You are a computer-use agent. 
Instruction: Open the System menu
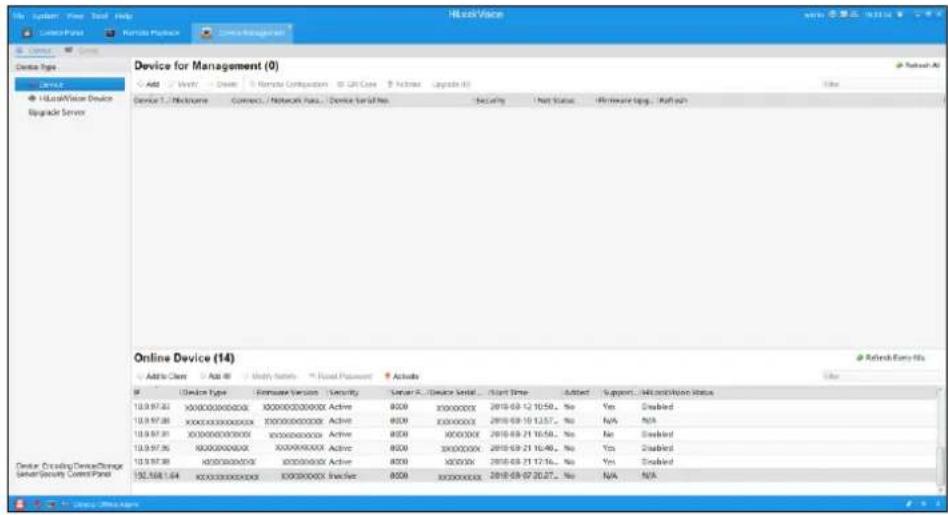44,16
